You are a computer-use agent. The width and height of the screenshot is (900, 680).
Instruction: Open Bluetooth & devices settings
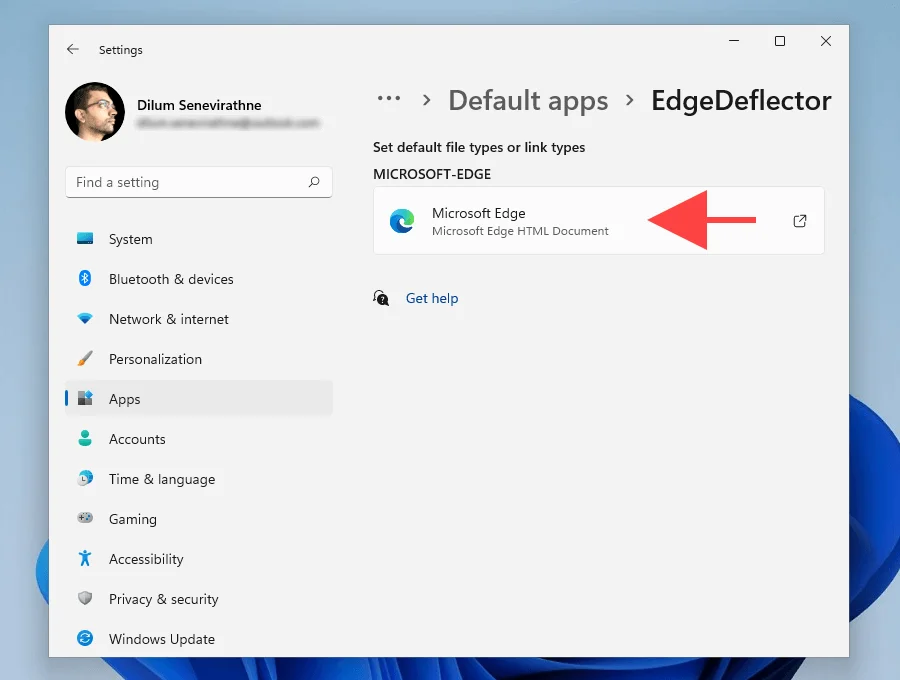tap(199, 279)
